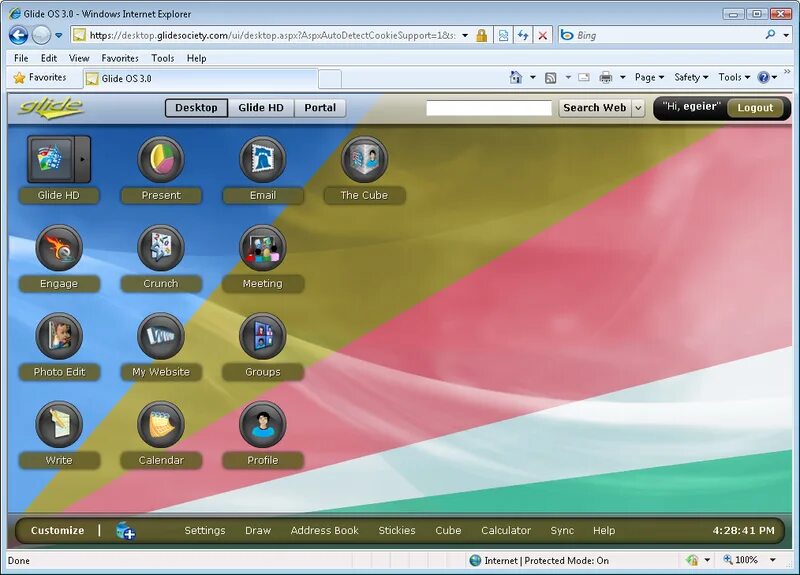Launch the My Website icon
800x575 pixels.
(x=161, y=336)
